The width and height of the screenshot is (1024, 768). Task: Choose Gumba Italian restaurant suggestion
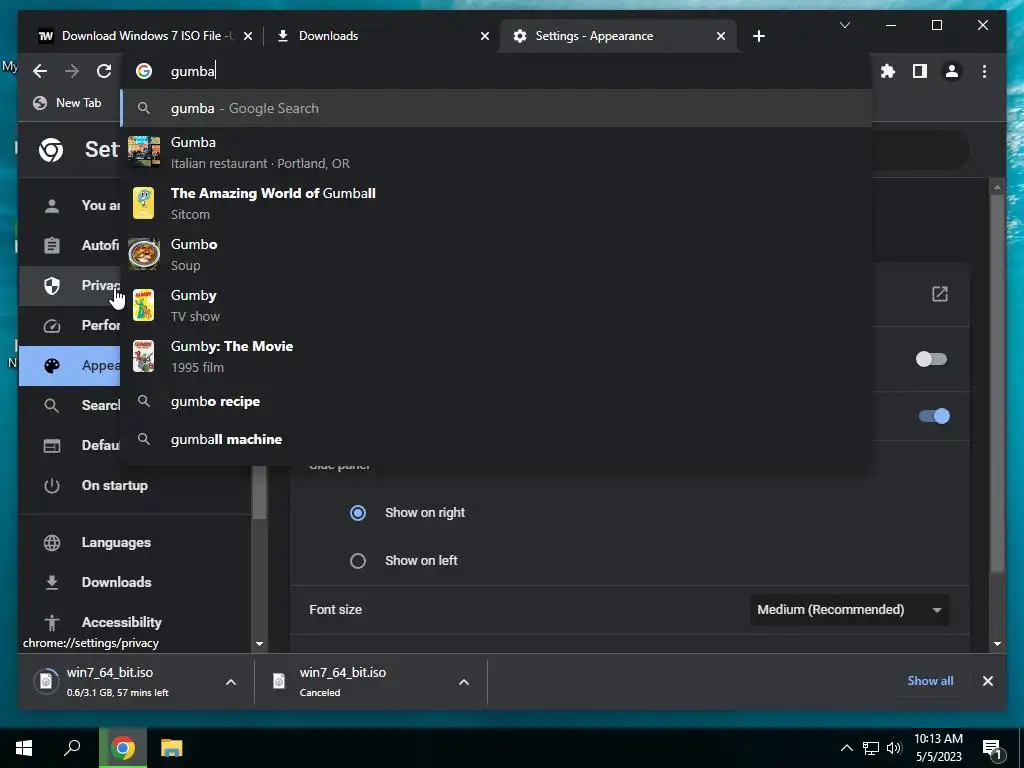[496, 152]
